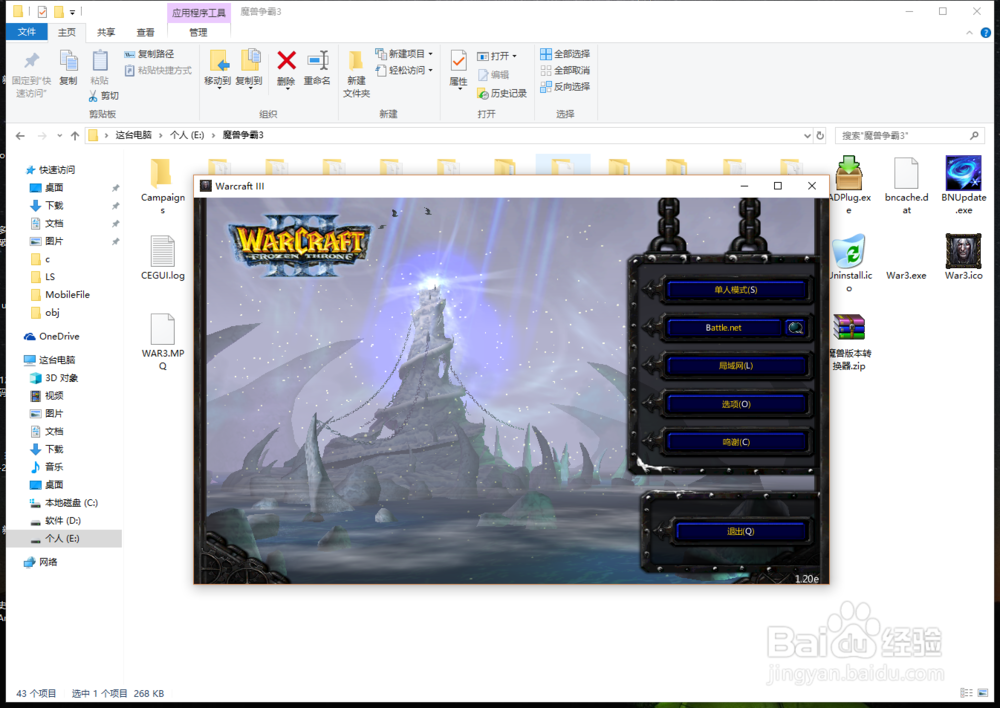Refresh the folder view
Image resolution: width=1000 pixels, height=708 pixels.
tap(820, 136)
